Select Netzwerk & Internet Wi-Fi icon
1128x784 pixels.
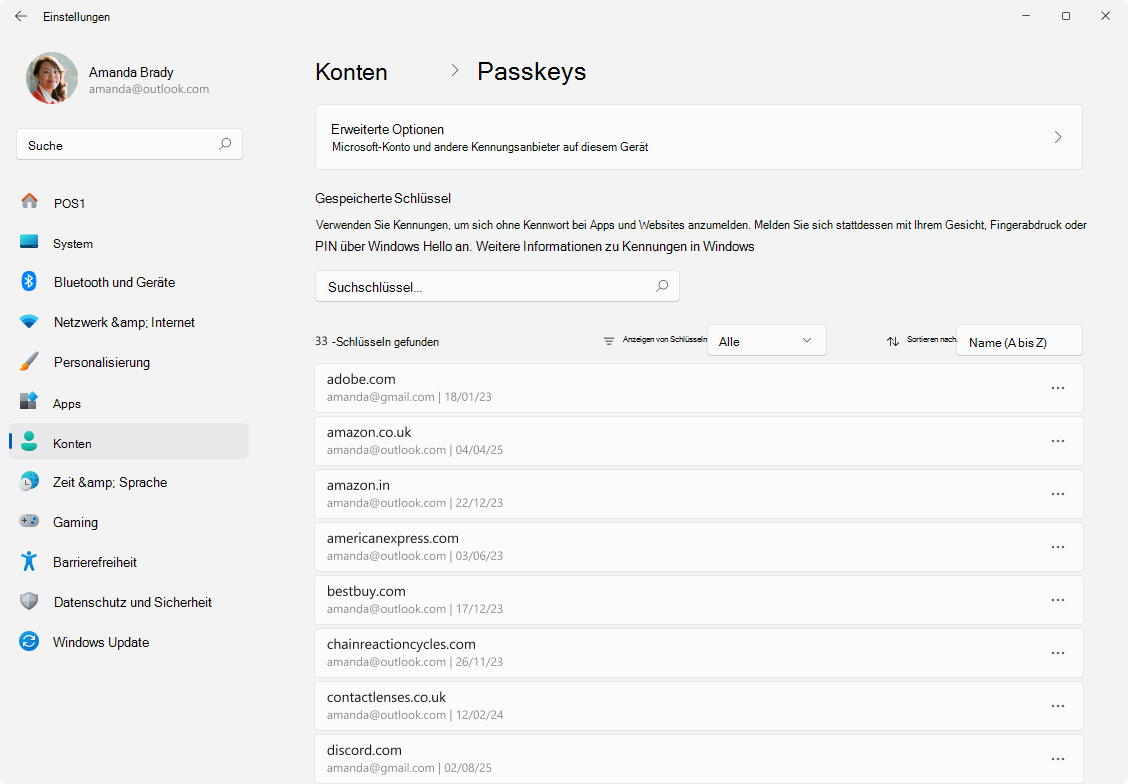29,322
